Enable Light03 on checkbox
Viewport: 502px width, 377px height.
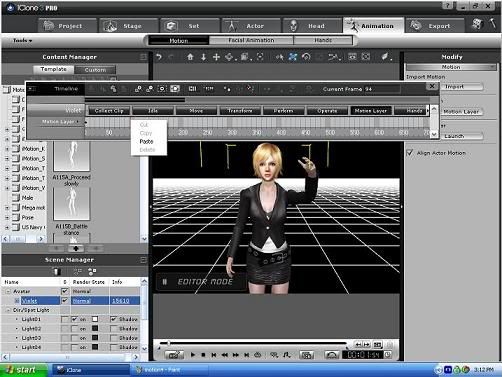pyautogui.click(x=74, y=338)
